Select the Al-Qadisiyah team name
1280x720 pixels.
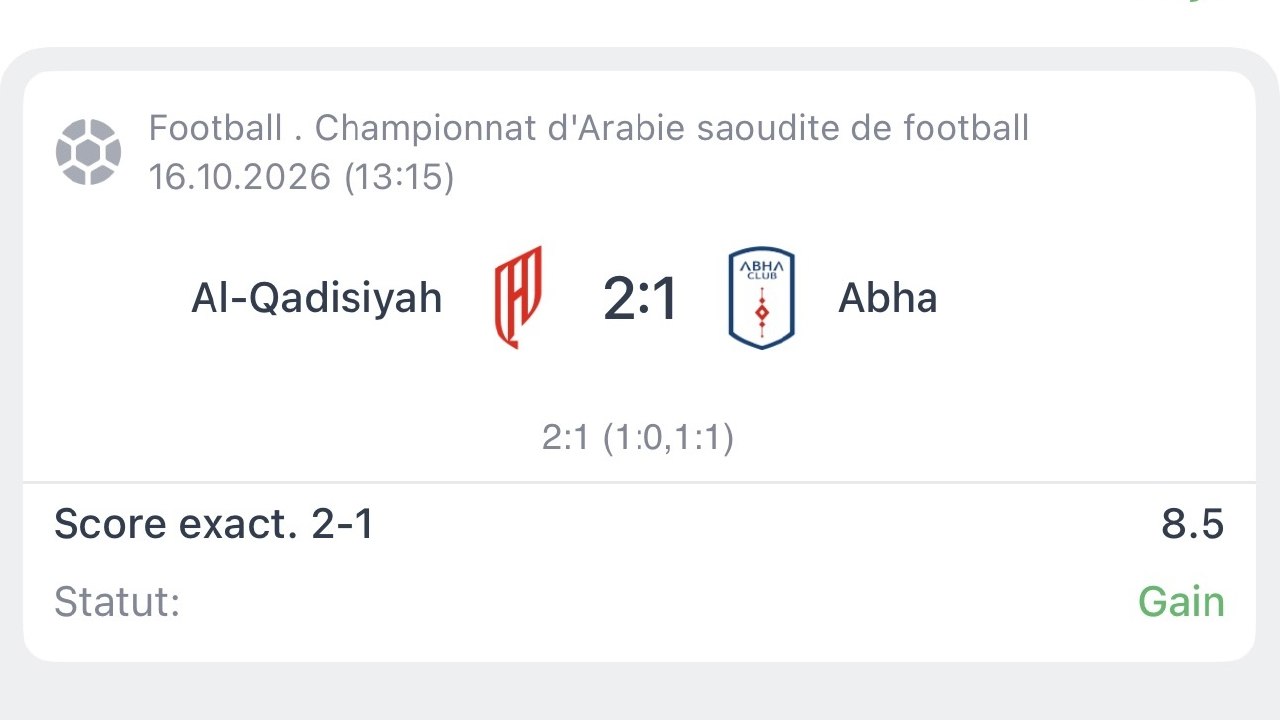pyautogui.click(x=316, y=298)
